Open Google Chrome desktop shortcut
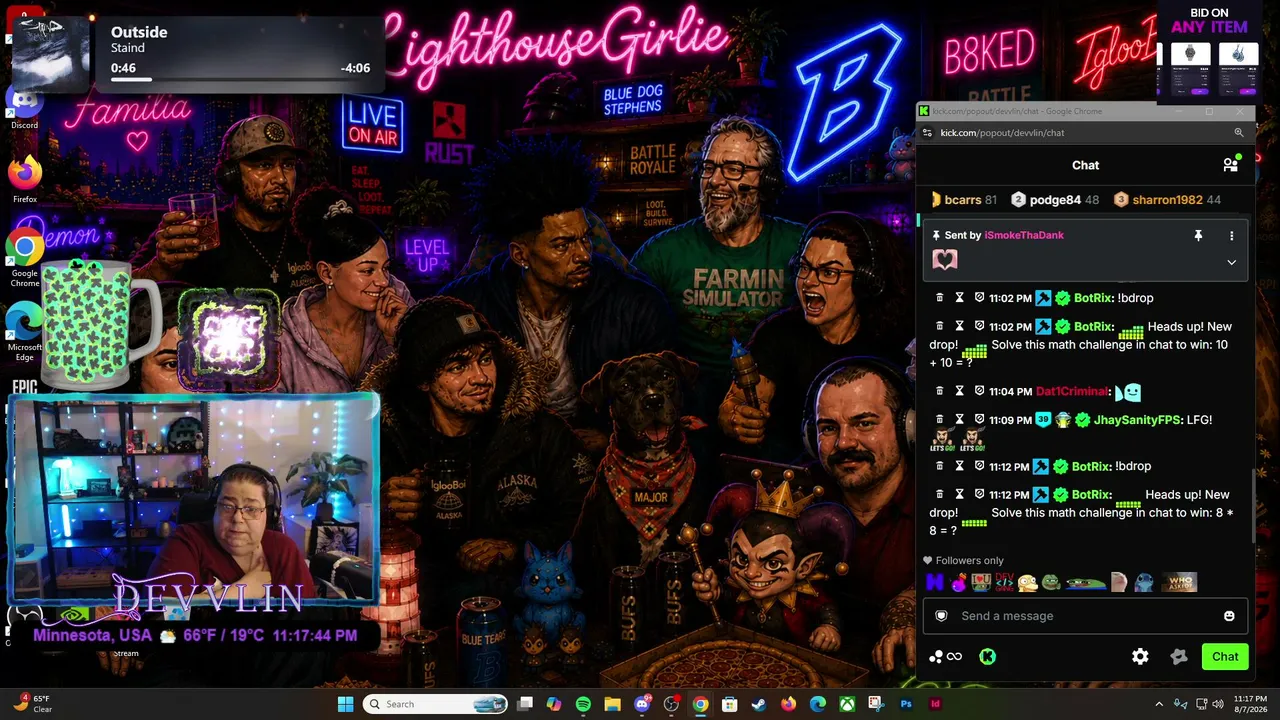This screenshot has height=720, width=1280. [25, 258]
